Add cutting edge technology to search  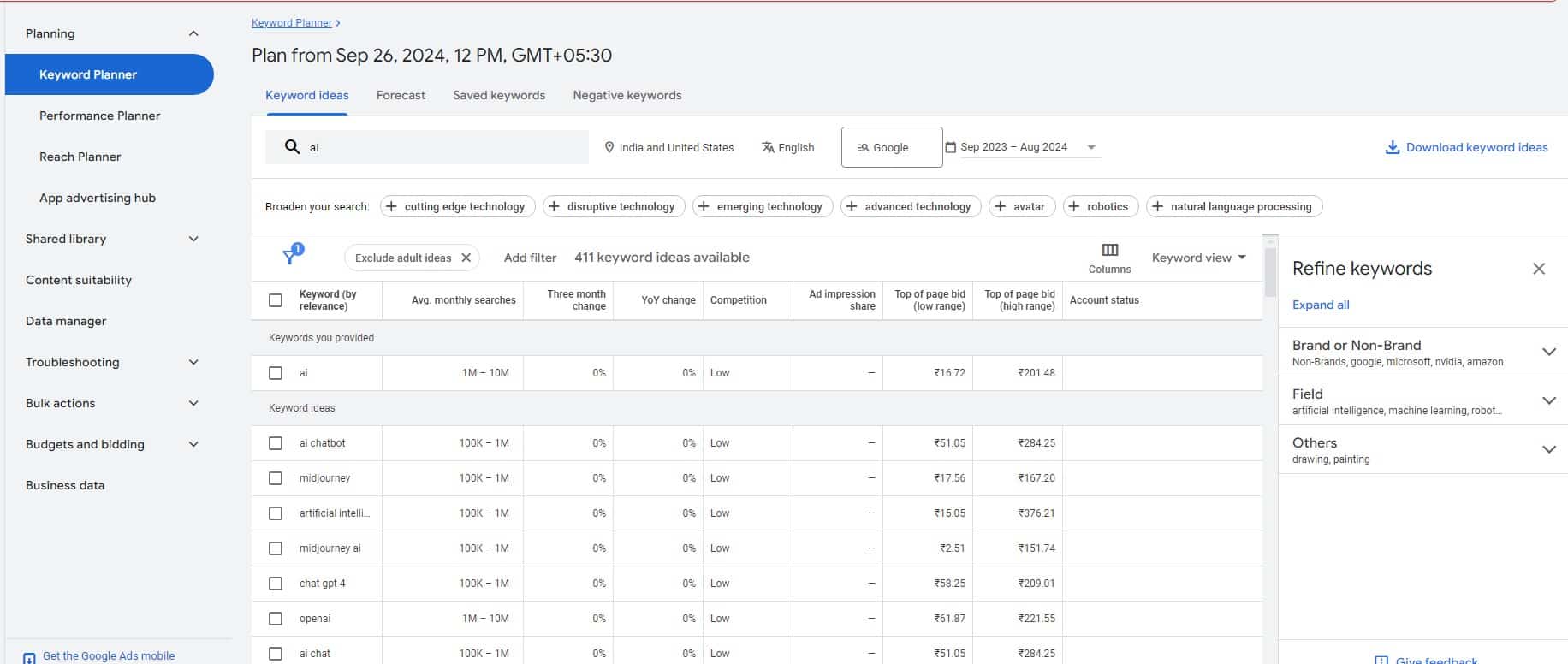pyautogui.click(x=457, y=206)
